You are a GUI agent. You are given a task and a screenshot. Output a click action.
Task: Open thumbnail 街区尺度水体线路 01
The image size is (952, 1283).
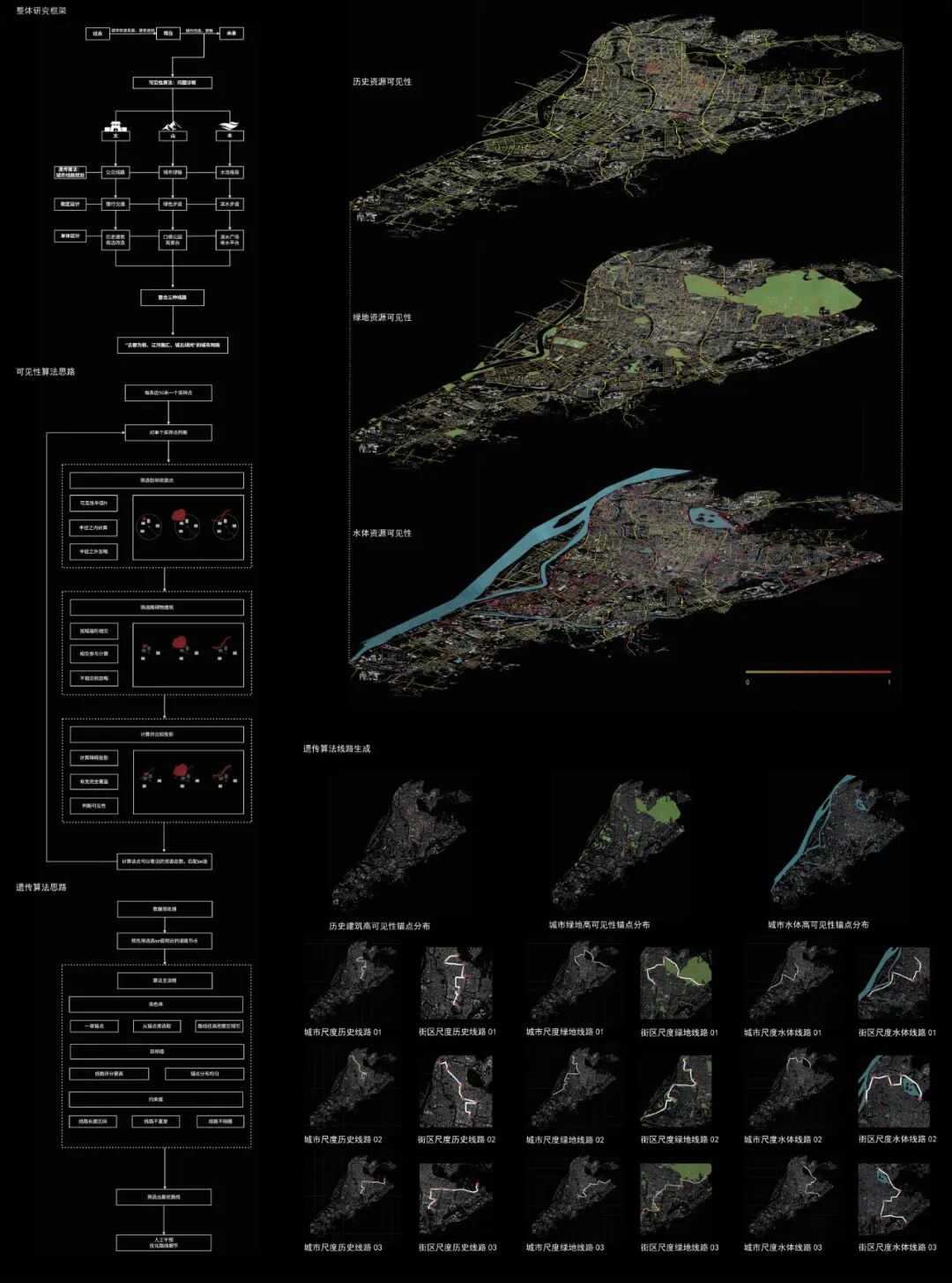tap(894, 983)
